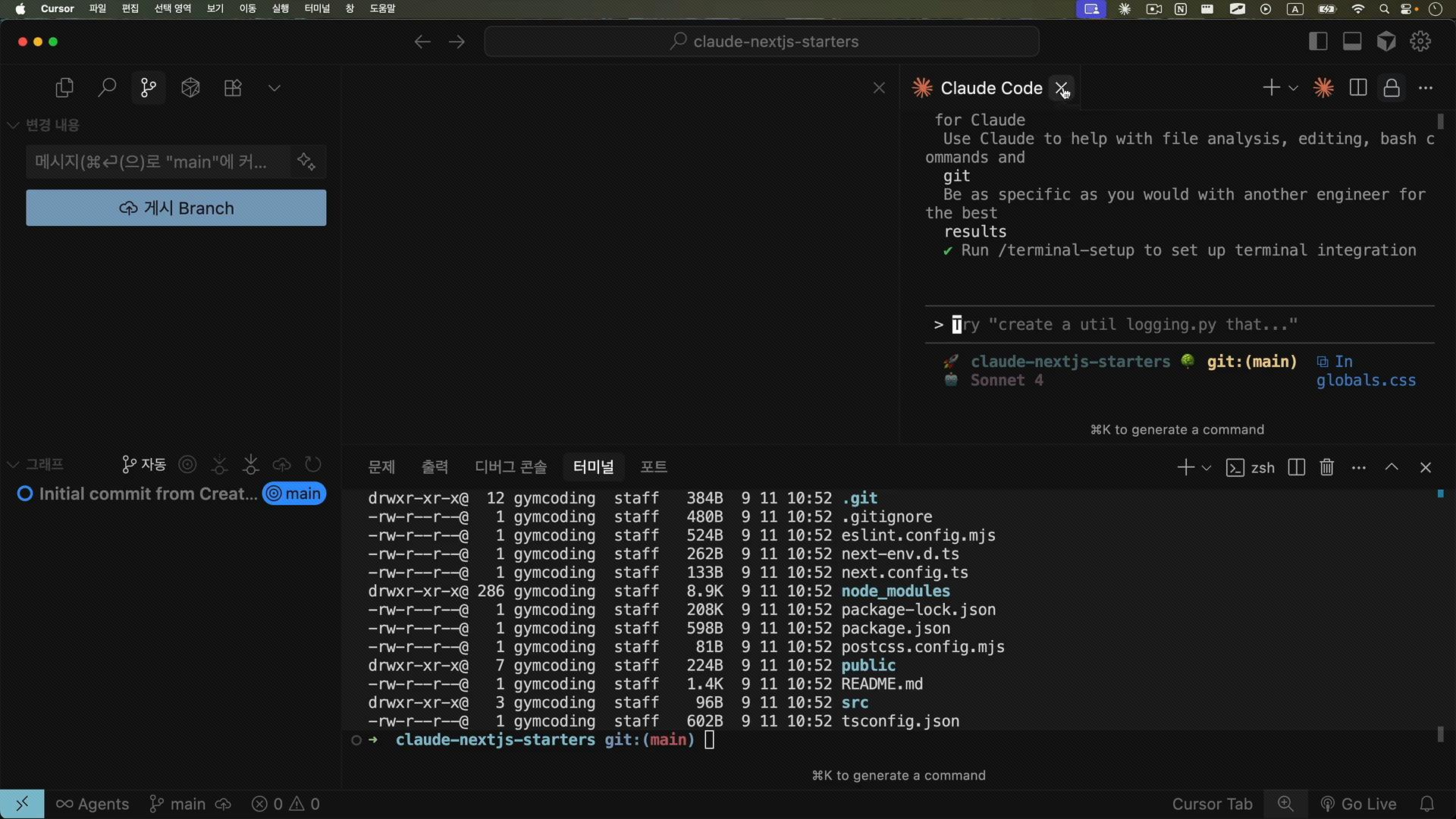This screenshot has width=1456, height=819.
Task: Expand the sidebar views chevron dropdown
Action: point(275,88)
